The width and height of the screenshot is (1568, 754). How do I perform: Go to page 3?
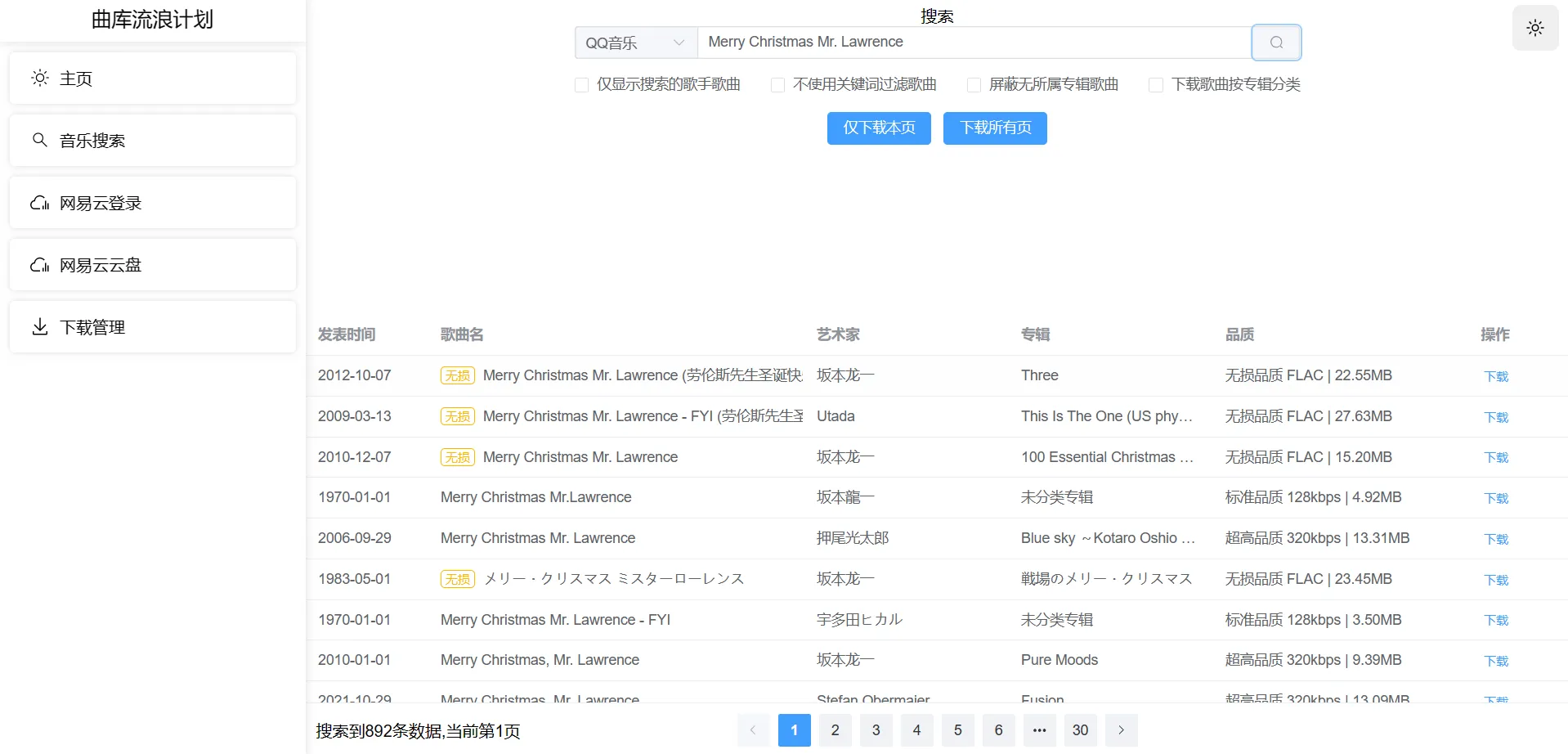click(x=876, y=730)
